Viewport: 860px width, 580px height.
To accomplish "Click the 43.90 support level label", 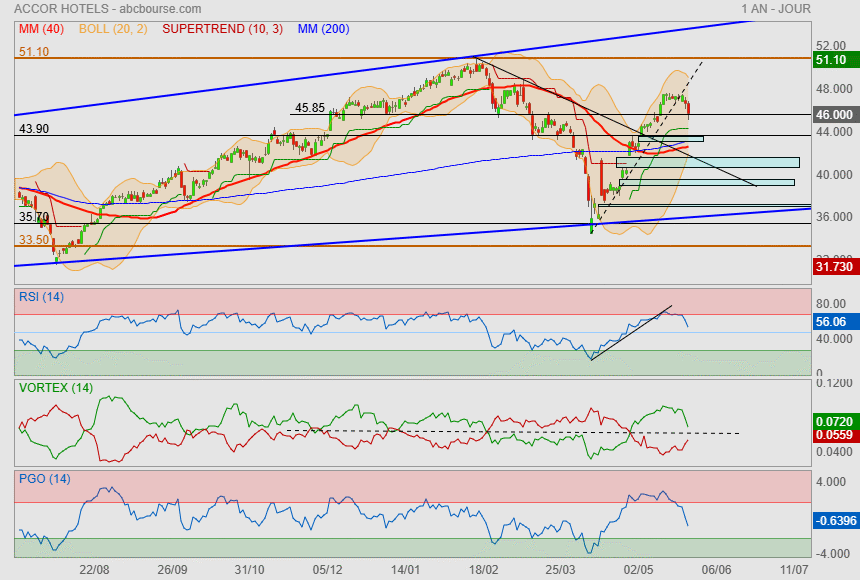I will [34, 129].
